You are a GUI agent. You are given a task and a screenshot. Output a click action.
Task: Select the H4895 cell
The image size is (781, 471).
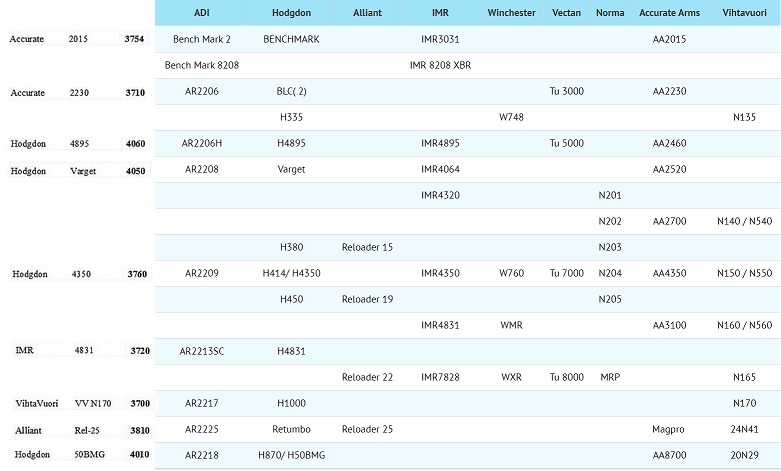(x=291, y=143)
